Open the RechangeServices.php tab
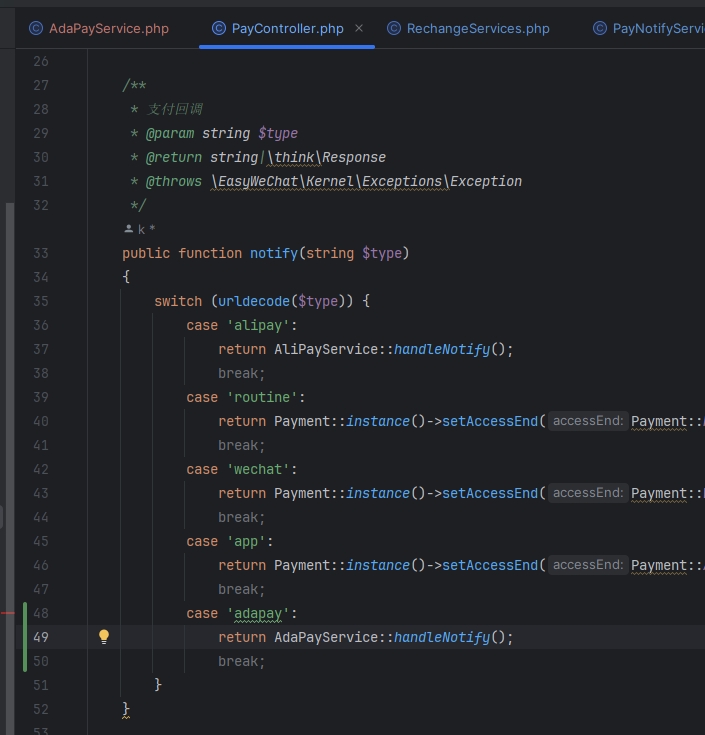This screenshot has width=705, height=735. [x=478, y=29]
